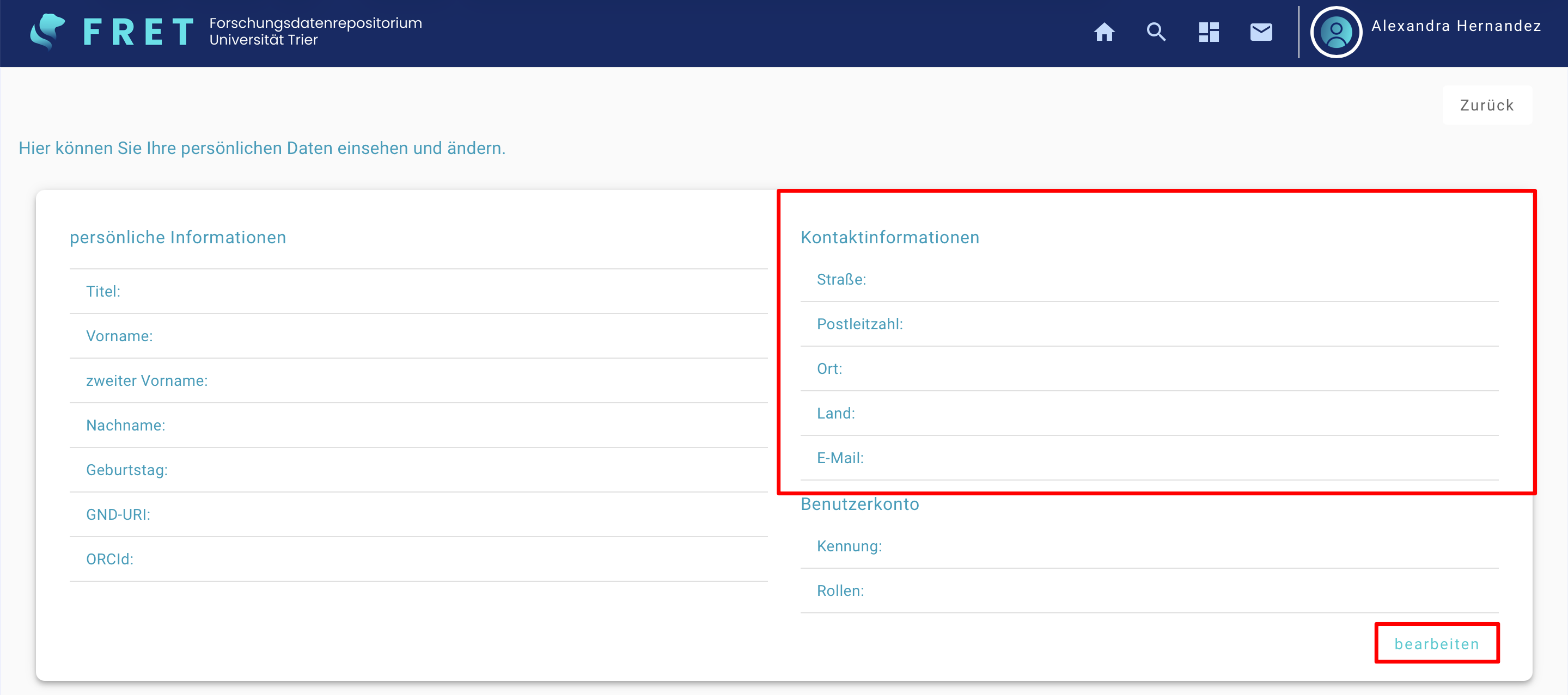Viewport: 1568px width, 695px height.
Task: Select the Kennung field row
Action: [x=1149, y=546]
